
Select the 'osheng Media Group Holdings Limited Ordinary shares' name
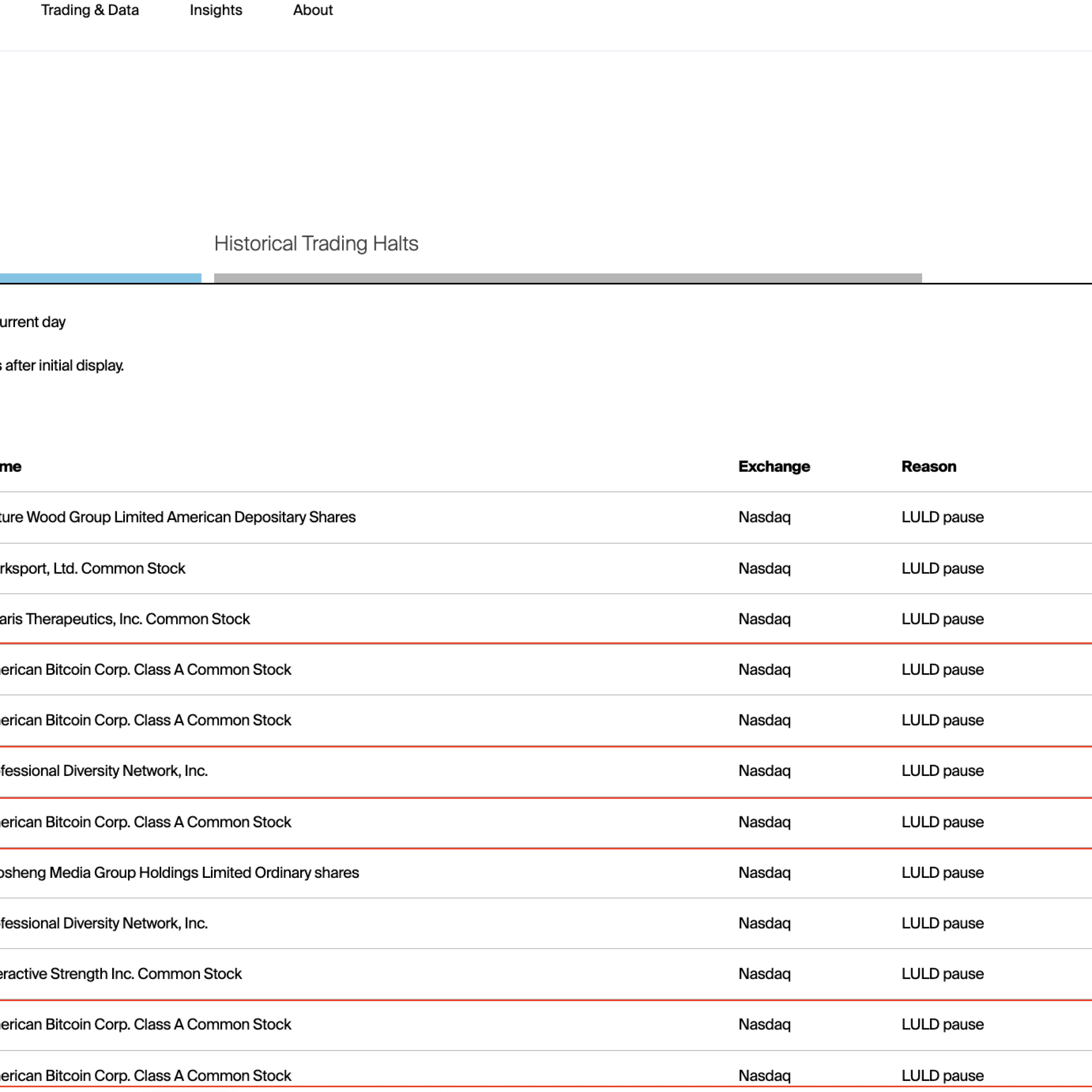pyautogui.click(x=179, y=872)
